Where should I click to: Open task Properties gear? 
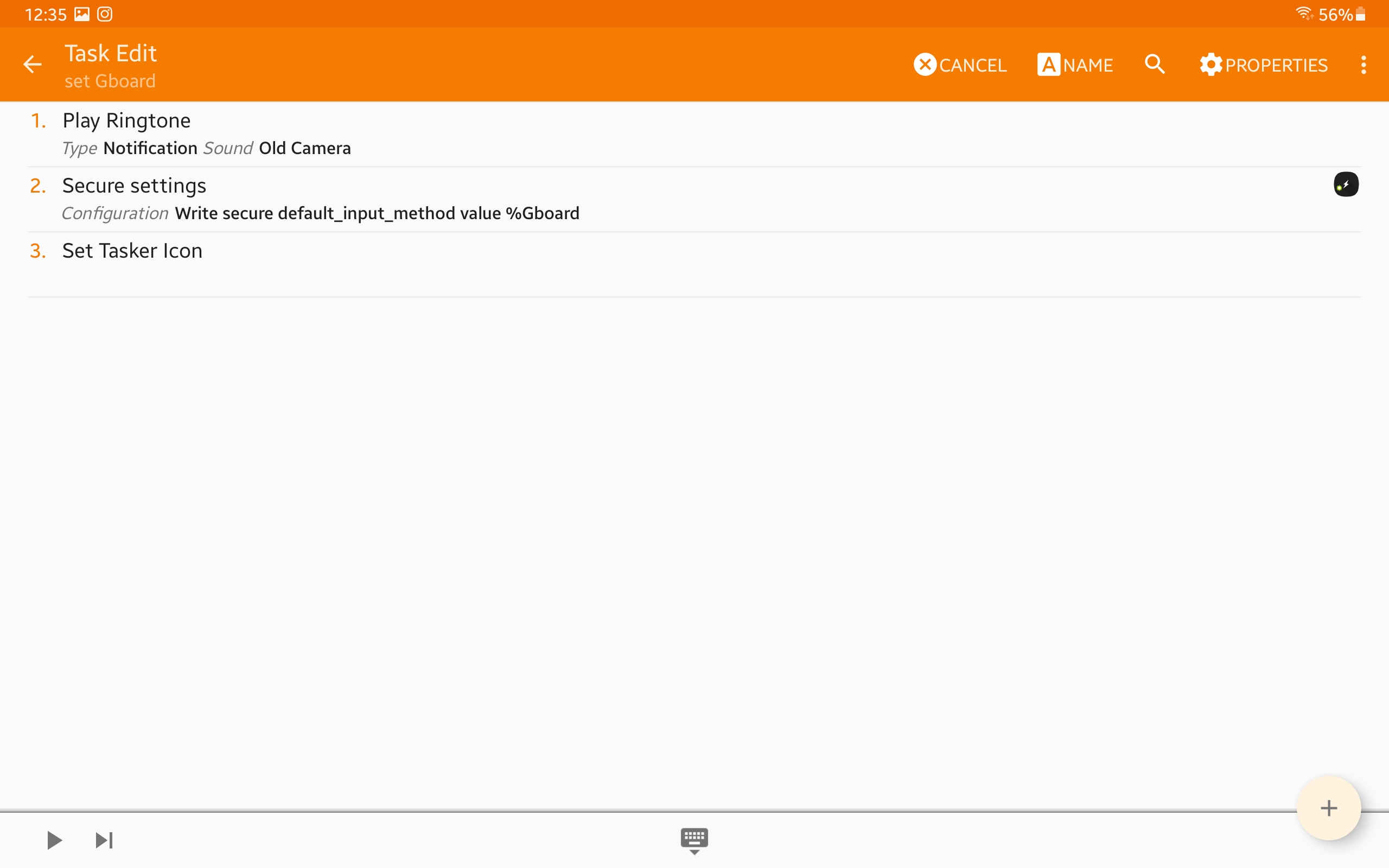point(1263,65)
